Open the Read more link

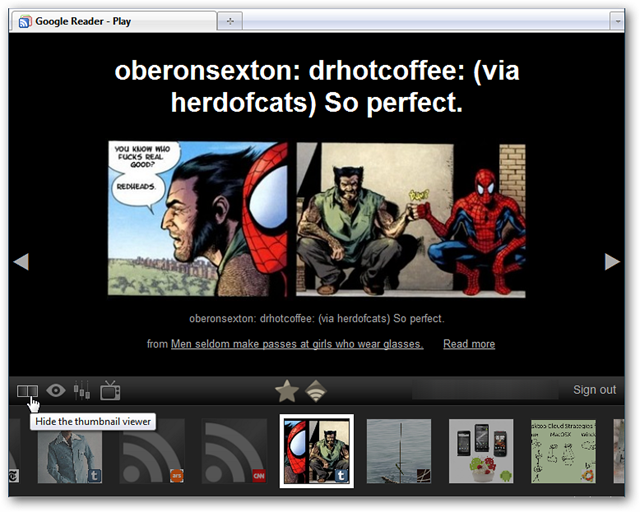(x=469, y=344)
